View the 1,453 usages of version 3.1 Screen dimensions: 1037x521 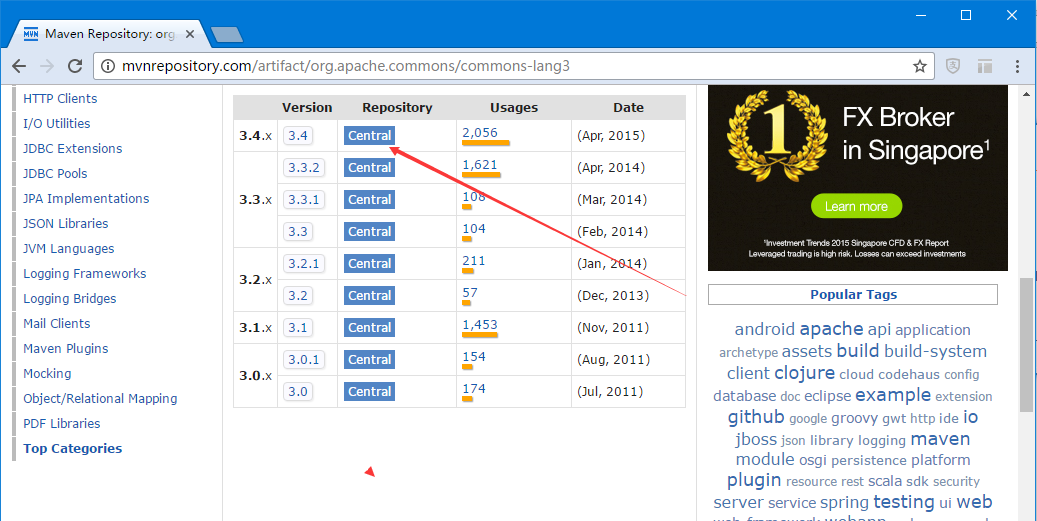[x=480, y=325]
